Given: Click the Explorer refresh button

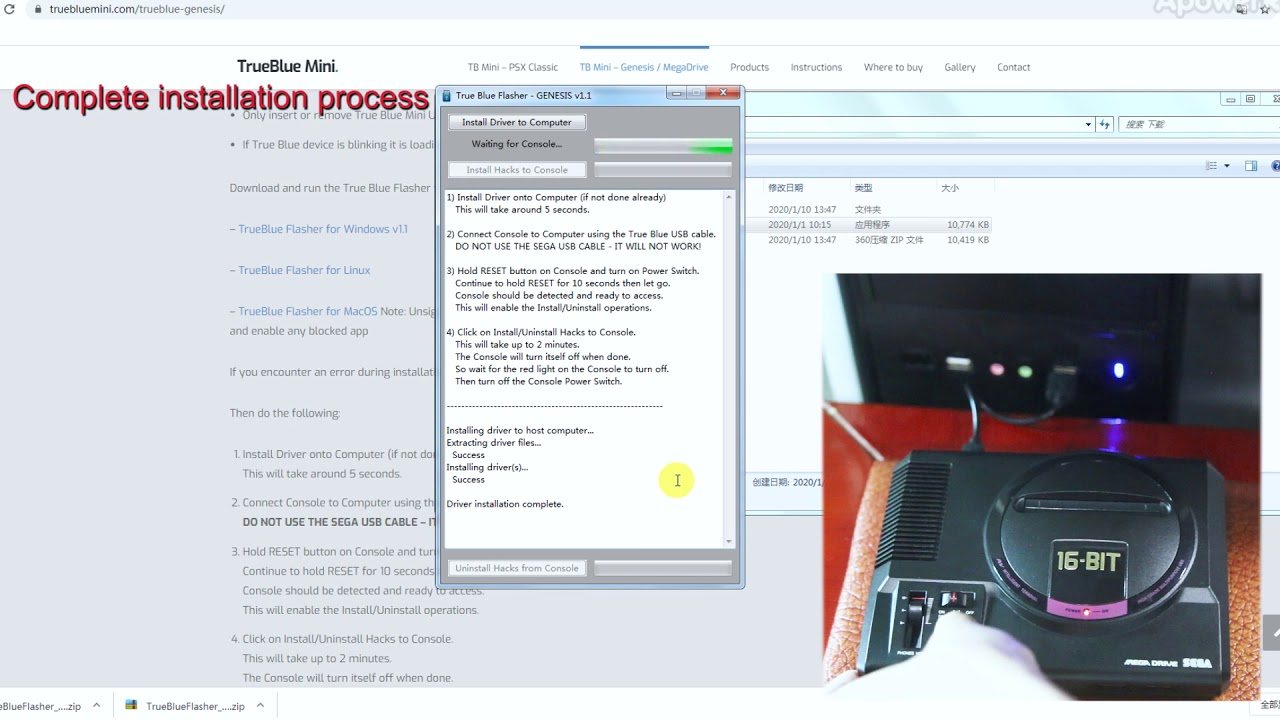Looking at the screenshot, I should 1105,124.
